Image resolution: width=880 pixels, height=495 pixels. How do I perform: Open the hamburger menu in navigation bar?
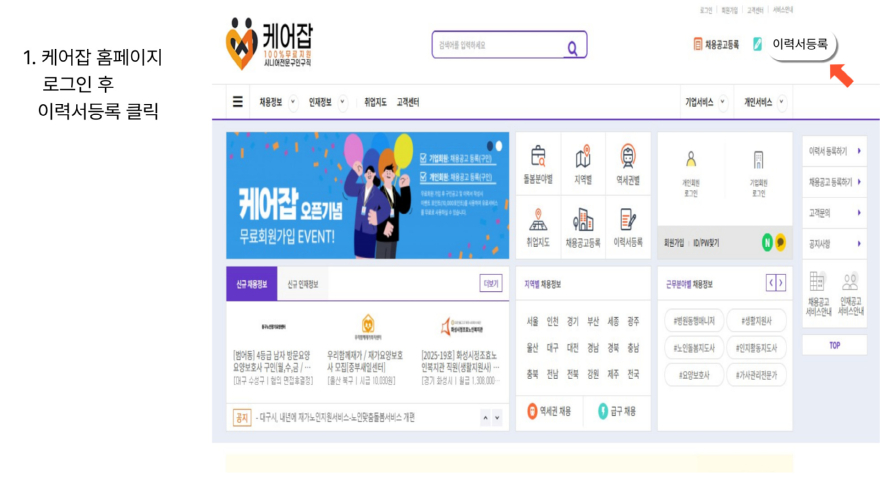[x=237, y=102]
